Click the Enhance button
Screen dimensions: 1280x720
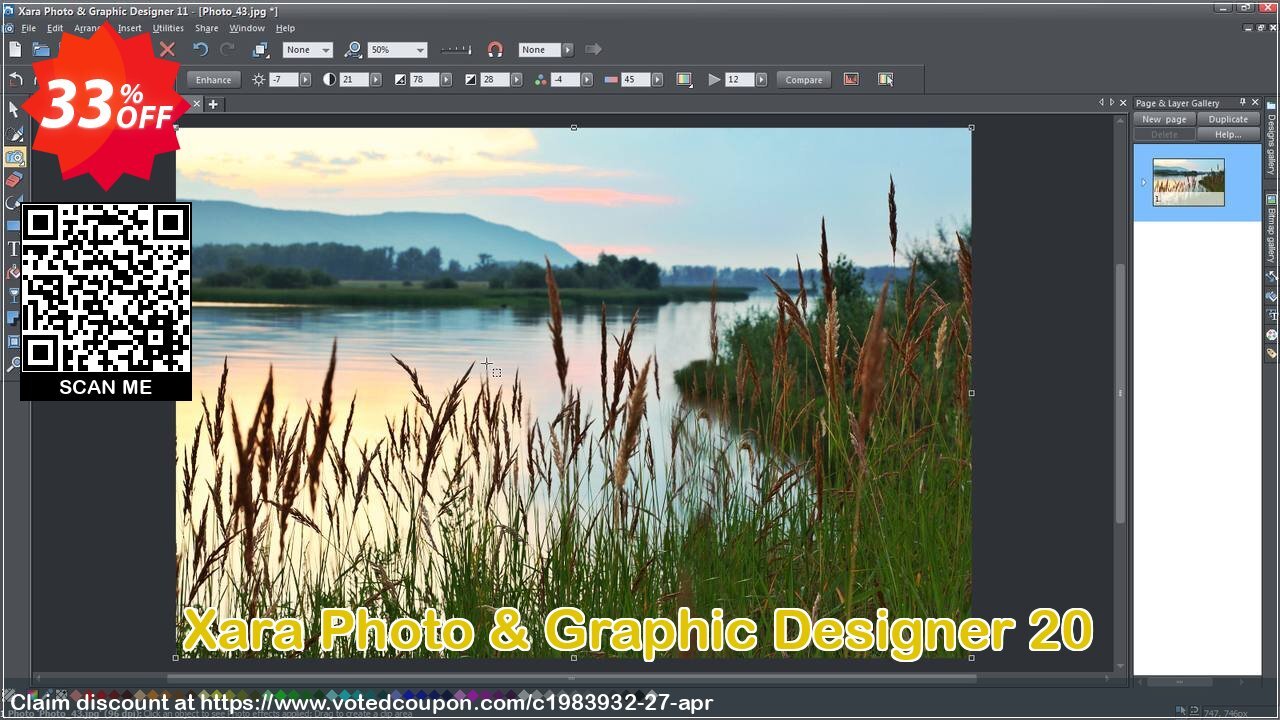click(x=213, y=79)
